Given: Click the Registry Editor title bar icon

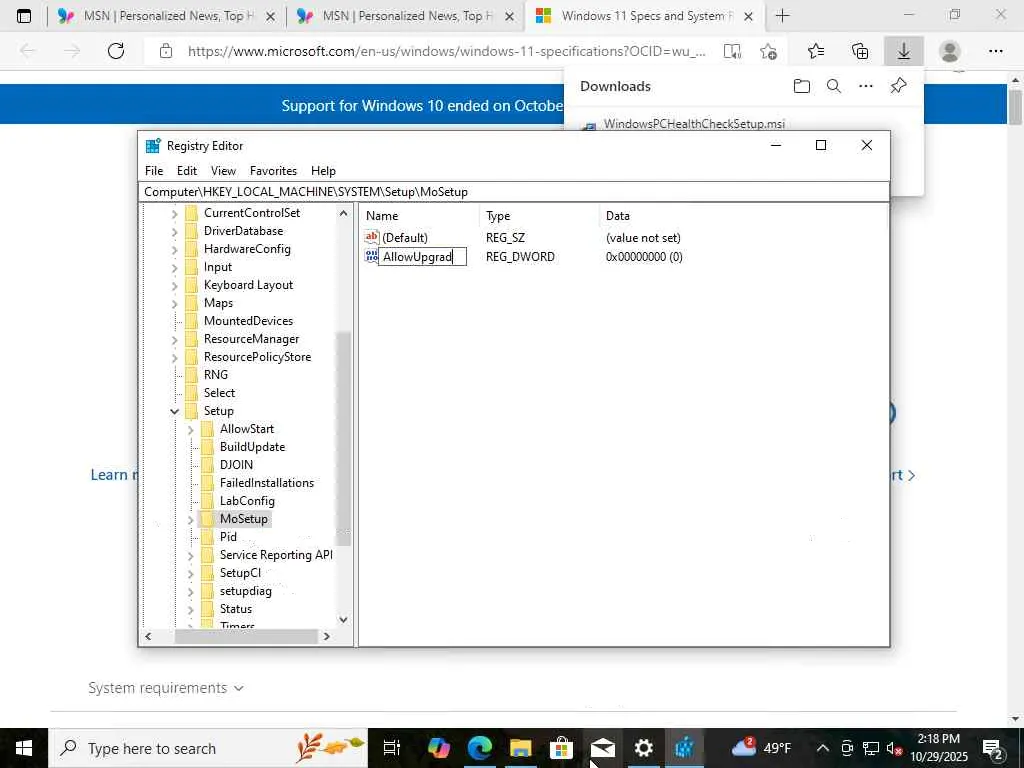Looking at the screenshot, I should point(153,146).
